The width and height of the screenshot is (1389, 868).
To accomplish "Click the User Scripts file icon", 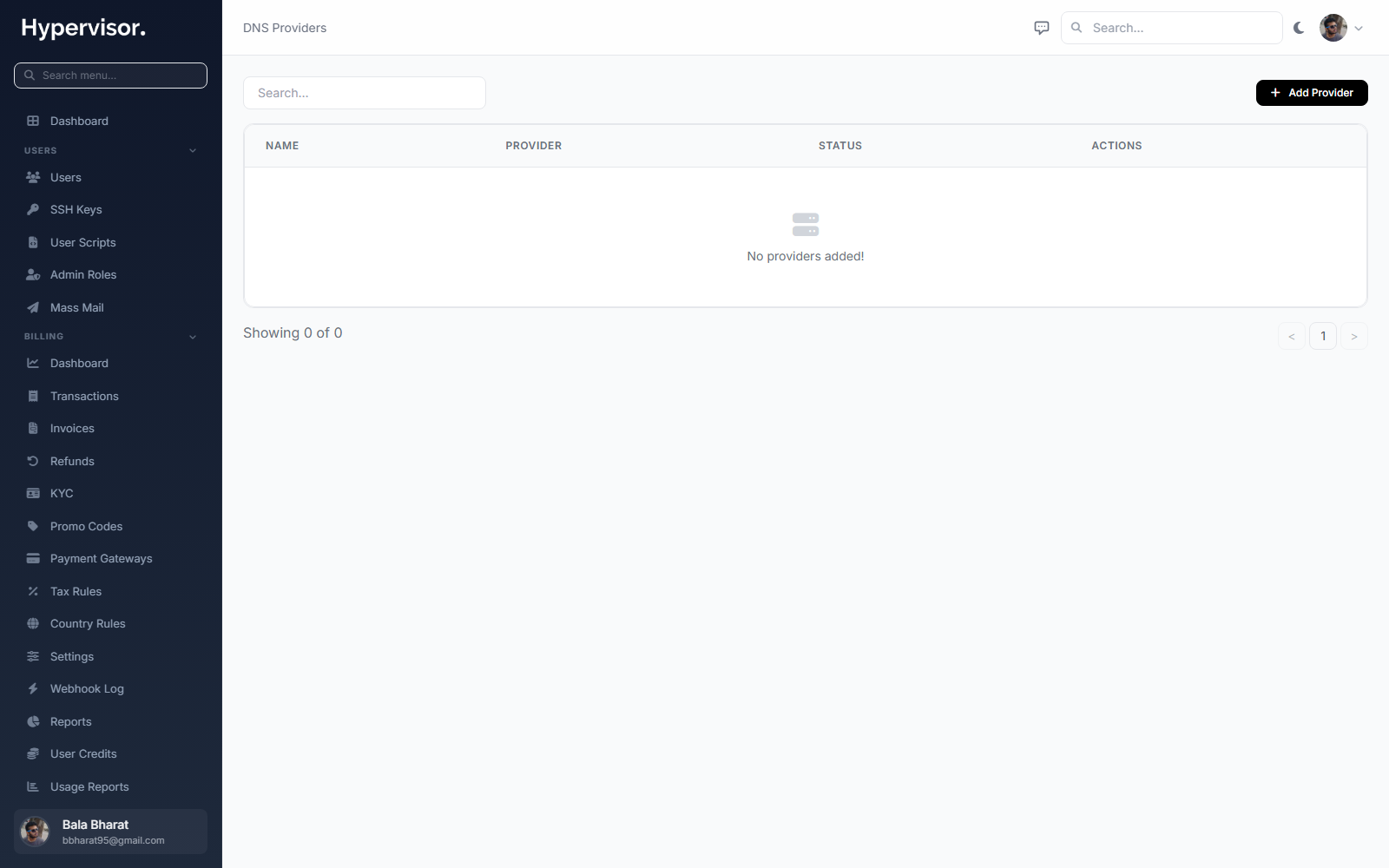I will tap(33, 242).
